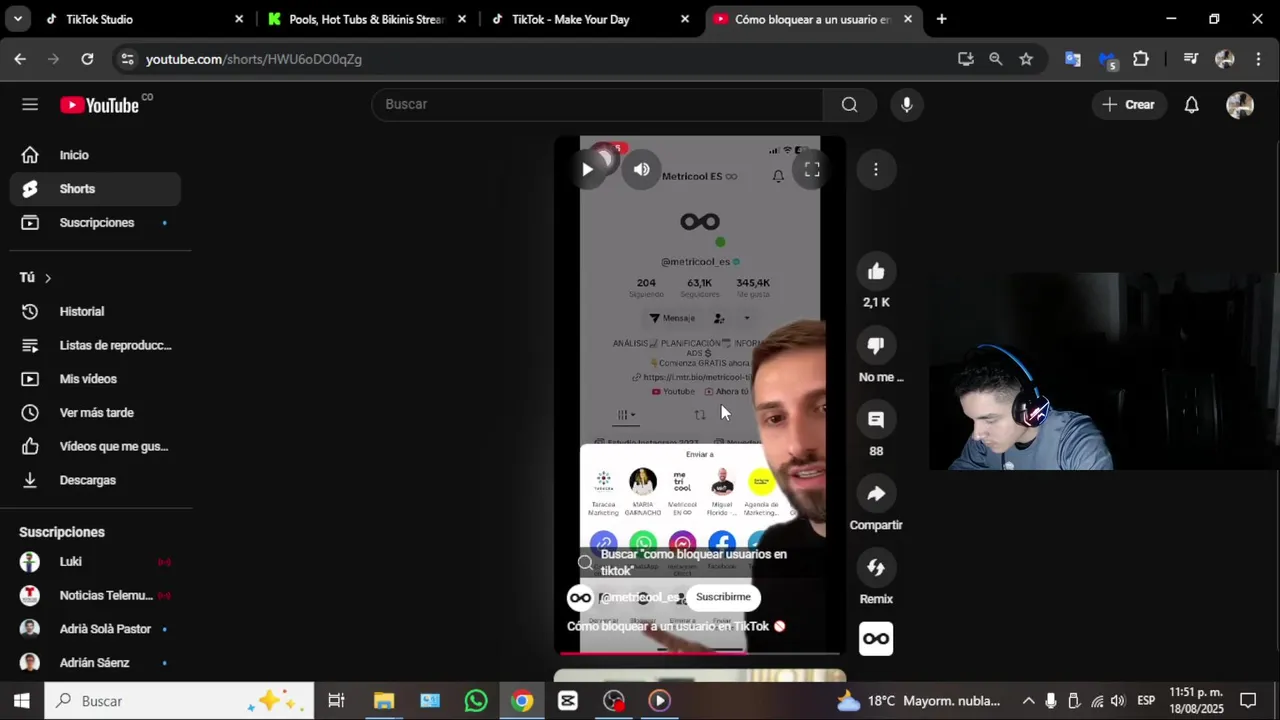Image resolution: width=1280 pixels, height=720 pixels.
Task: Seek on the Short's red progress bar
Action: (x=700, y=653)
